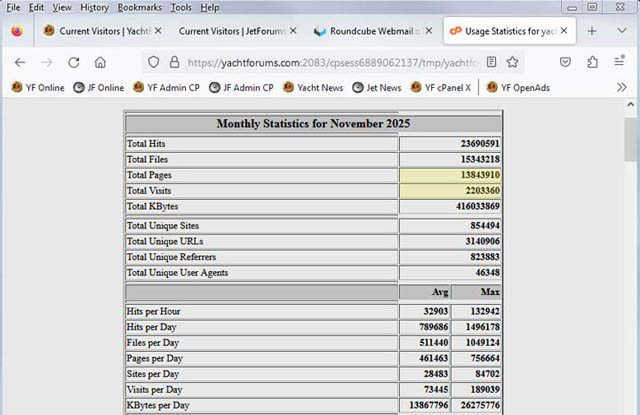The width and height of the screenshot is (640, 415).
Task: Click the shield tracking protection icon
Action: [153, 61]
